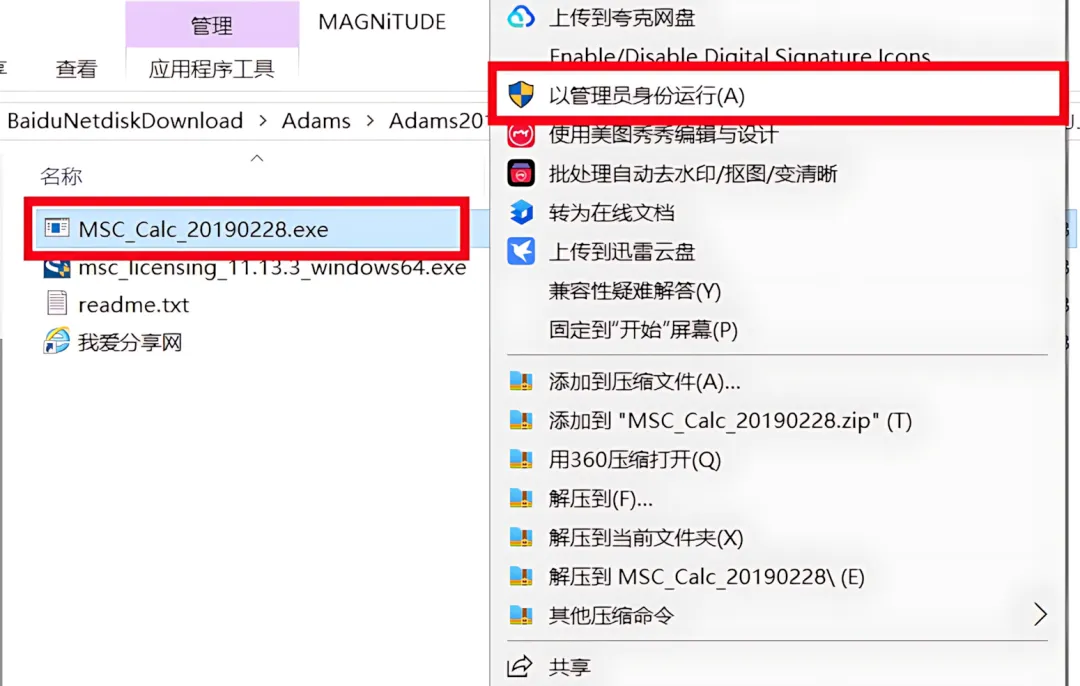This screenshot has width=1080, height=686.
Task: Expand breadcrumb chevron after Adams folder
Action: coord(370,121)
